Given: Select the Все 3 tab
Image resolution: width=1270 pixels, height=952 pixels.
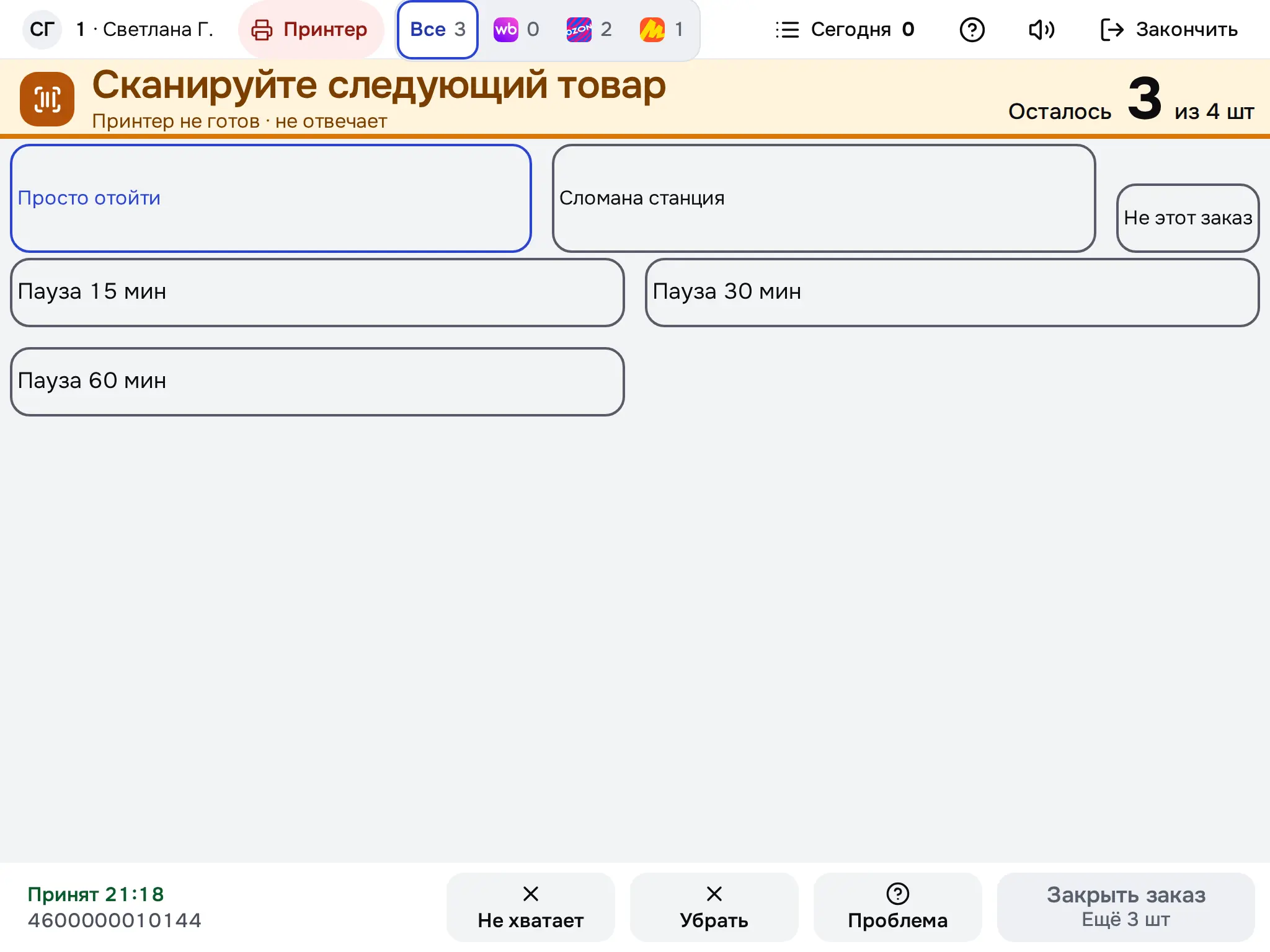Looking at the screenshot, I should click(438, 30).
